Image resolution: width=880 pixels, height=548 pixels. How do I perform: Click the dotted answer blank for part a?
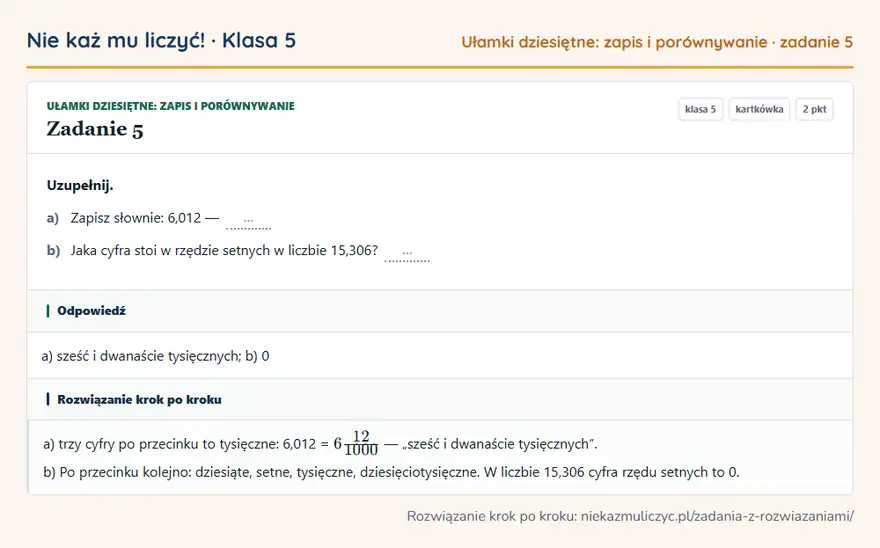click(x=248, y=221)
